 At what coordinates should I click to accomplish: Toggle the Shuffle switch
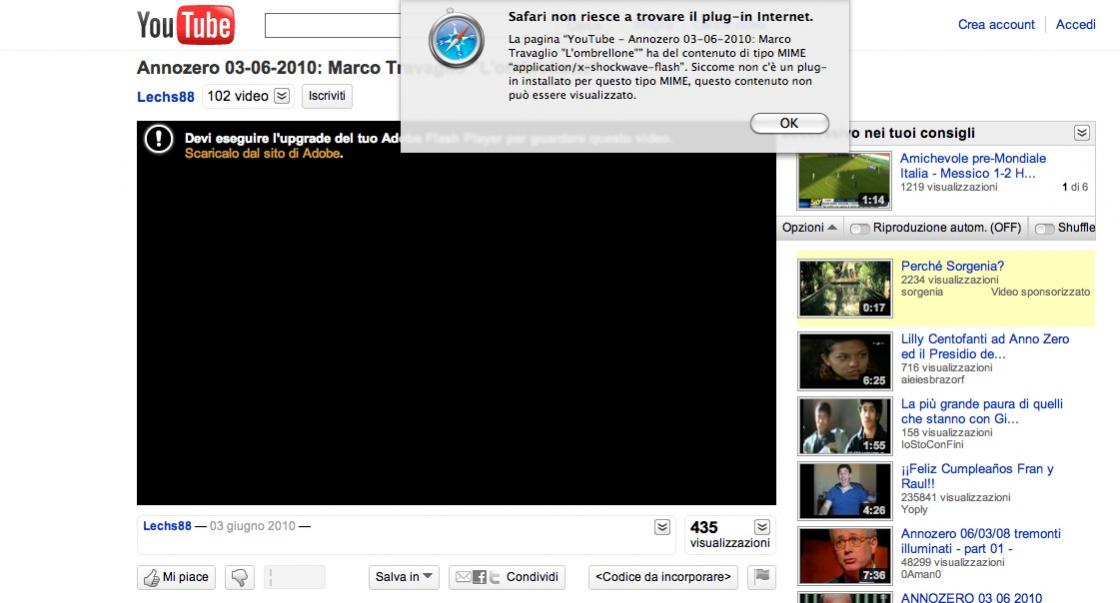pos(1044,228)
